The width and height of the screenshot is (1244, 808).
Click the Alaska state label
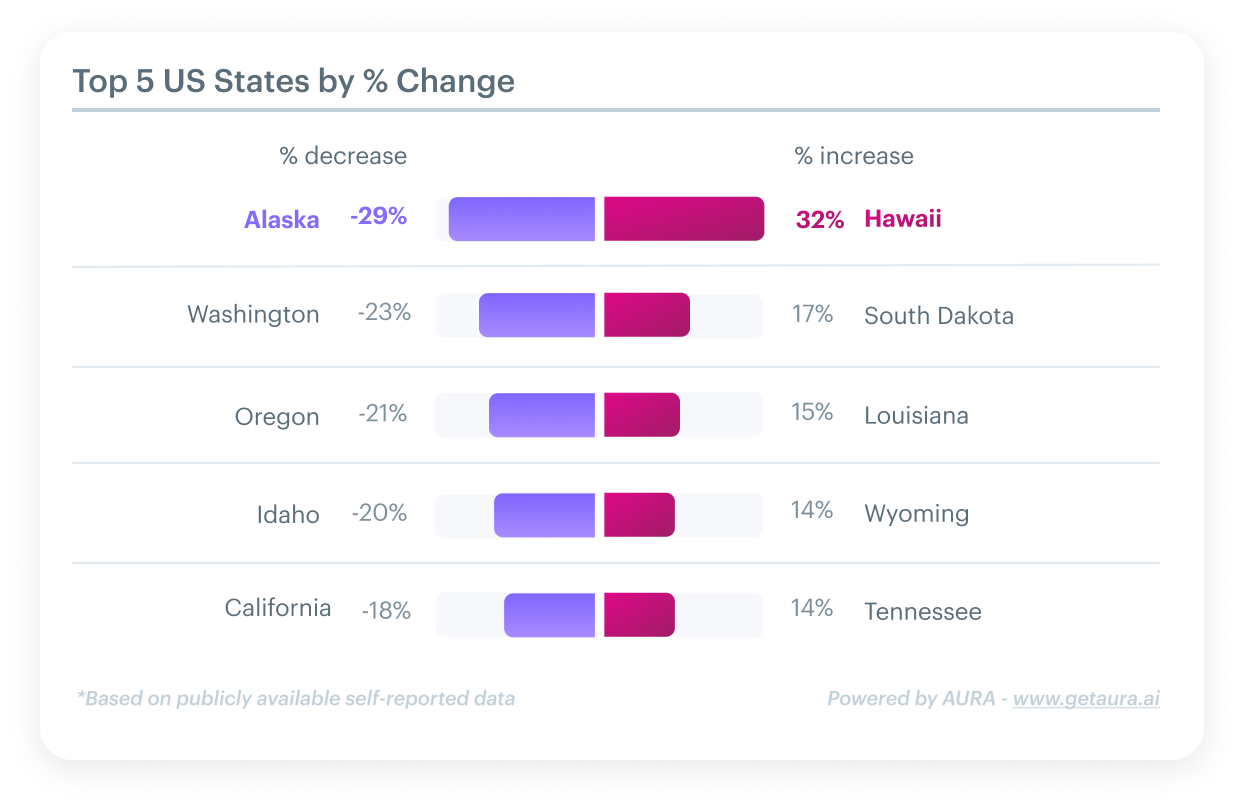pyautogui.click(x=282, y=220)
